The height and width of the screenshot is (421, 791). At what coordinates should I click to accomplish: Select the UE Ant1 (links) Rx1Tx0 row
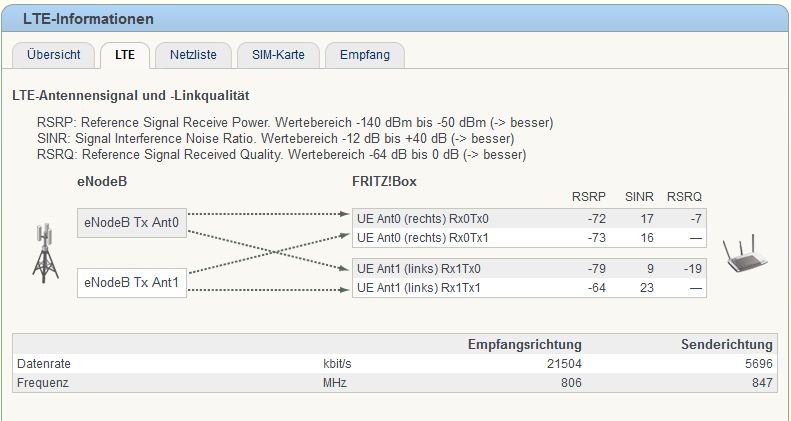529,269
